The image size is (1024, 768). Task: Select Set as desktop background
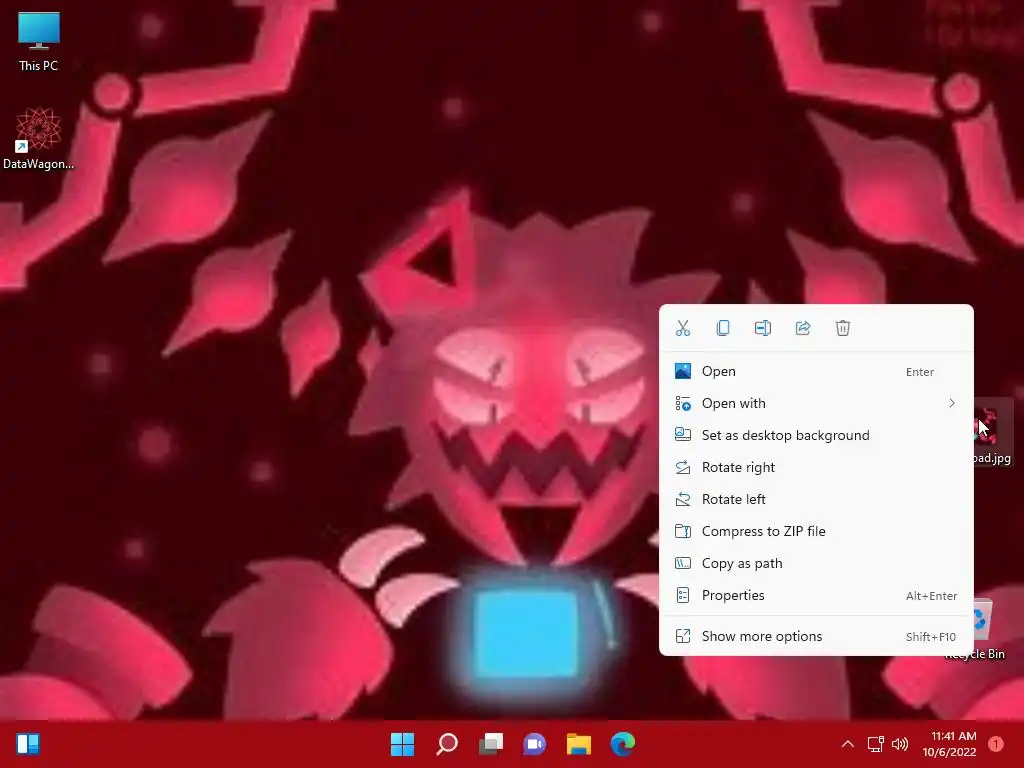click(x=816, y=435)
